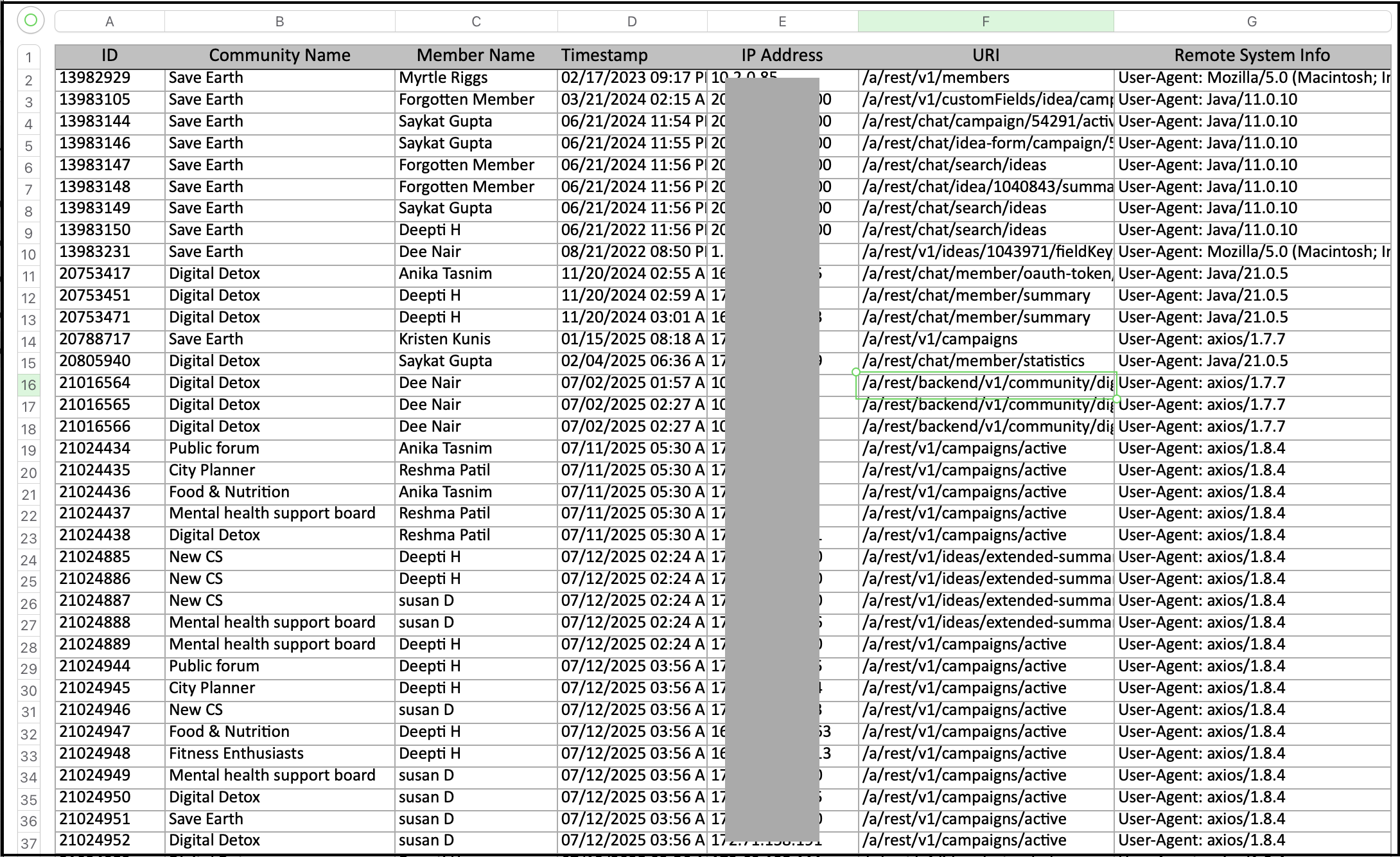This screenshot has height=857, width=1400.
Task: Select ID cell 21024950
Action: click(x=110, y=798)
